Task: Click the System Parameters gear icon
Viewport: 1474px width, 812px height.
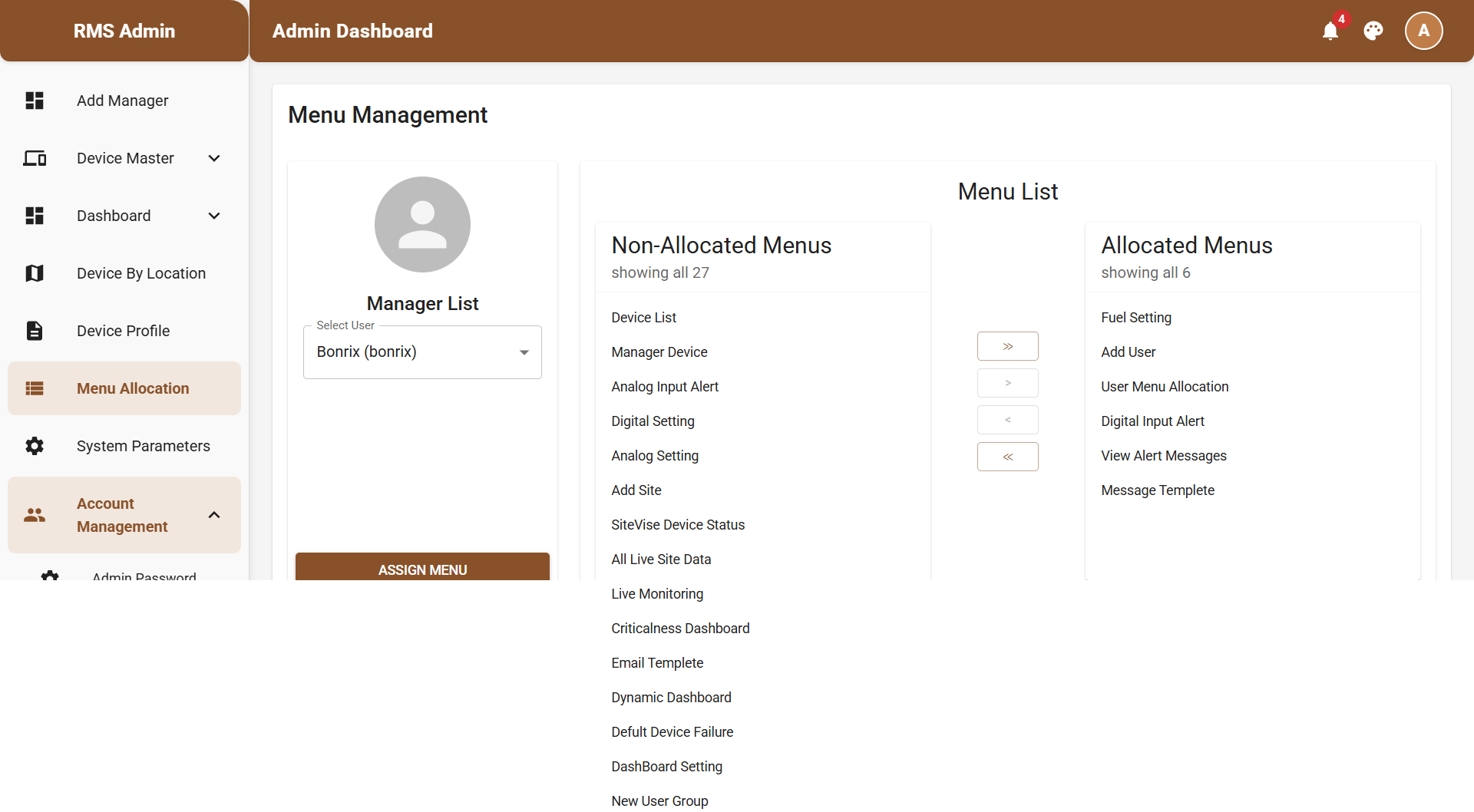Action: pos(35,446)
